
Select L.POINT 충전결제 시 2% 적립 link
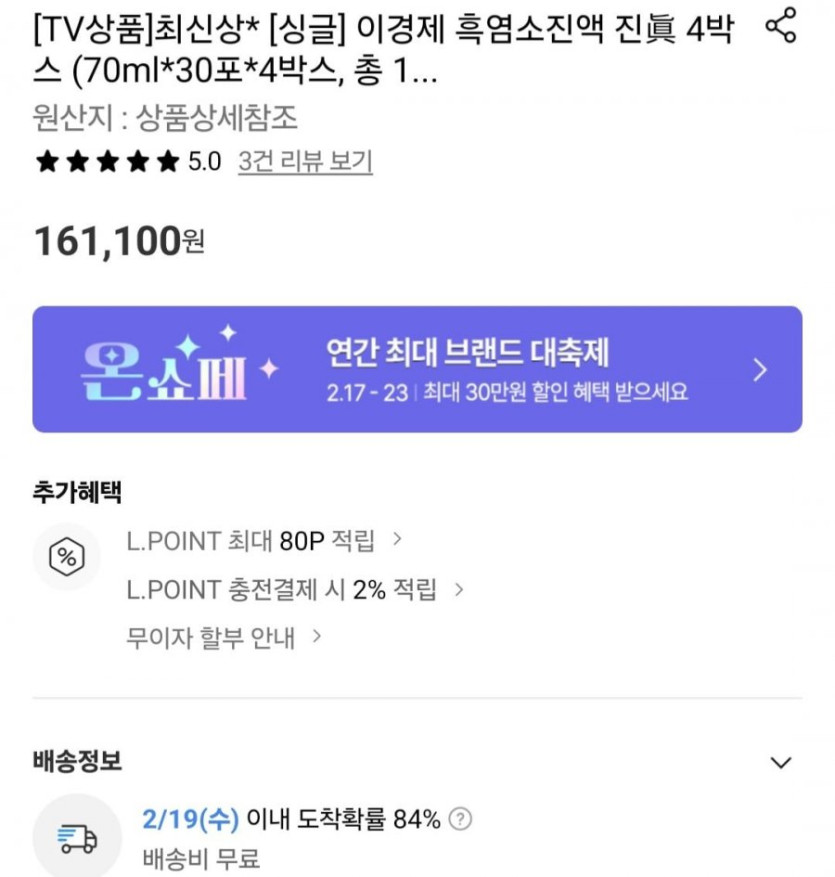282,589
